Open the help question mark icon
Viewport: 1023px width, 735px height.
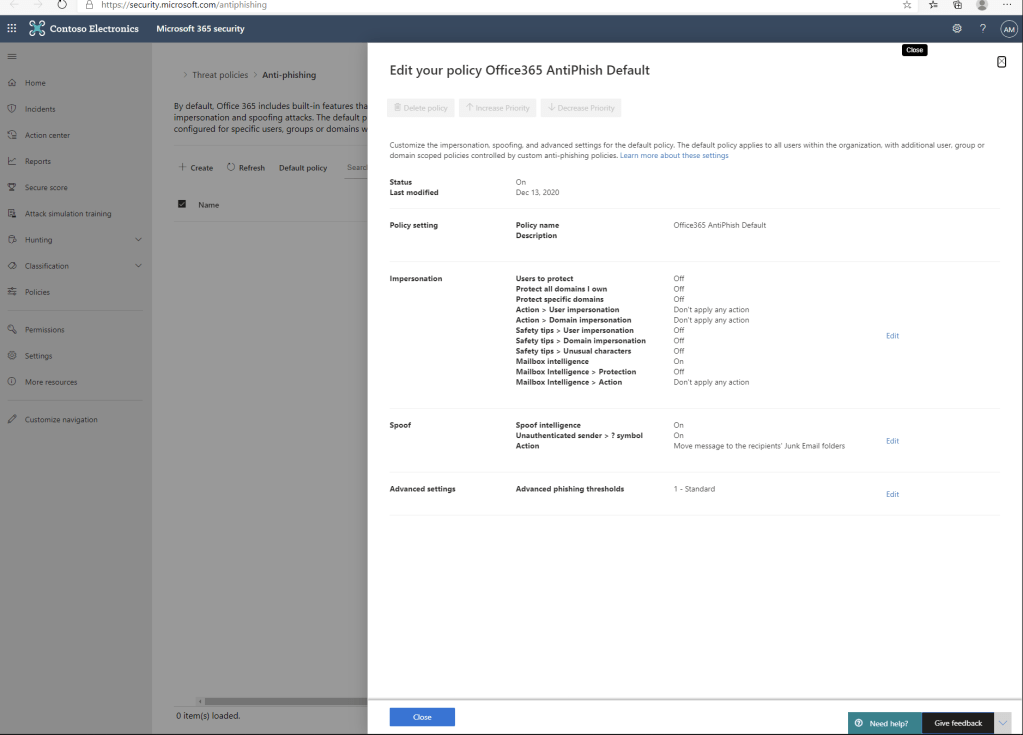tap(982, 28)
